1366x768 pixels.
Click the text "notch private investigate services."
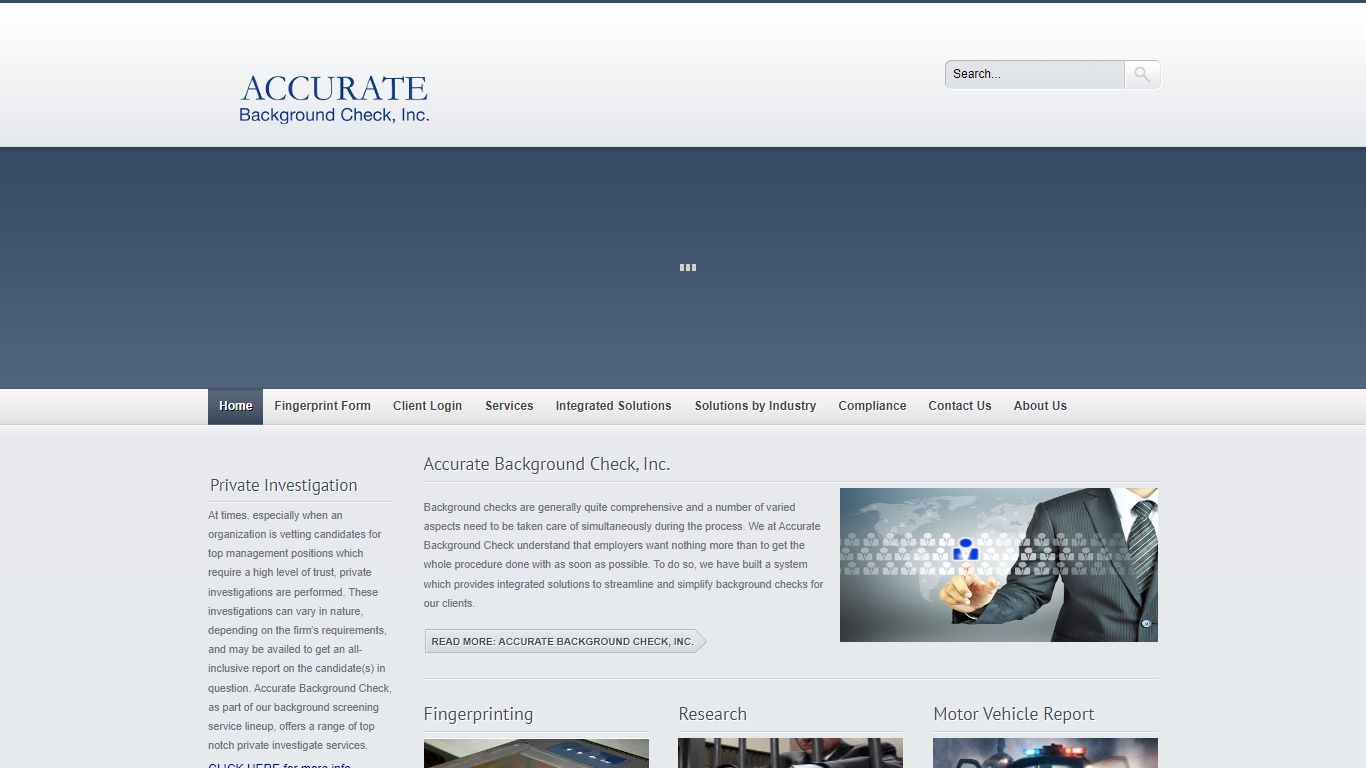288,745
